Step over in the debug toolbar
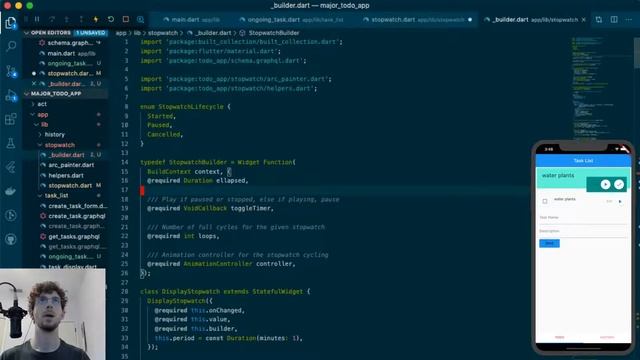This screenshot has height=360, width=640. tap(52, 19)
